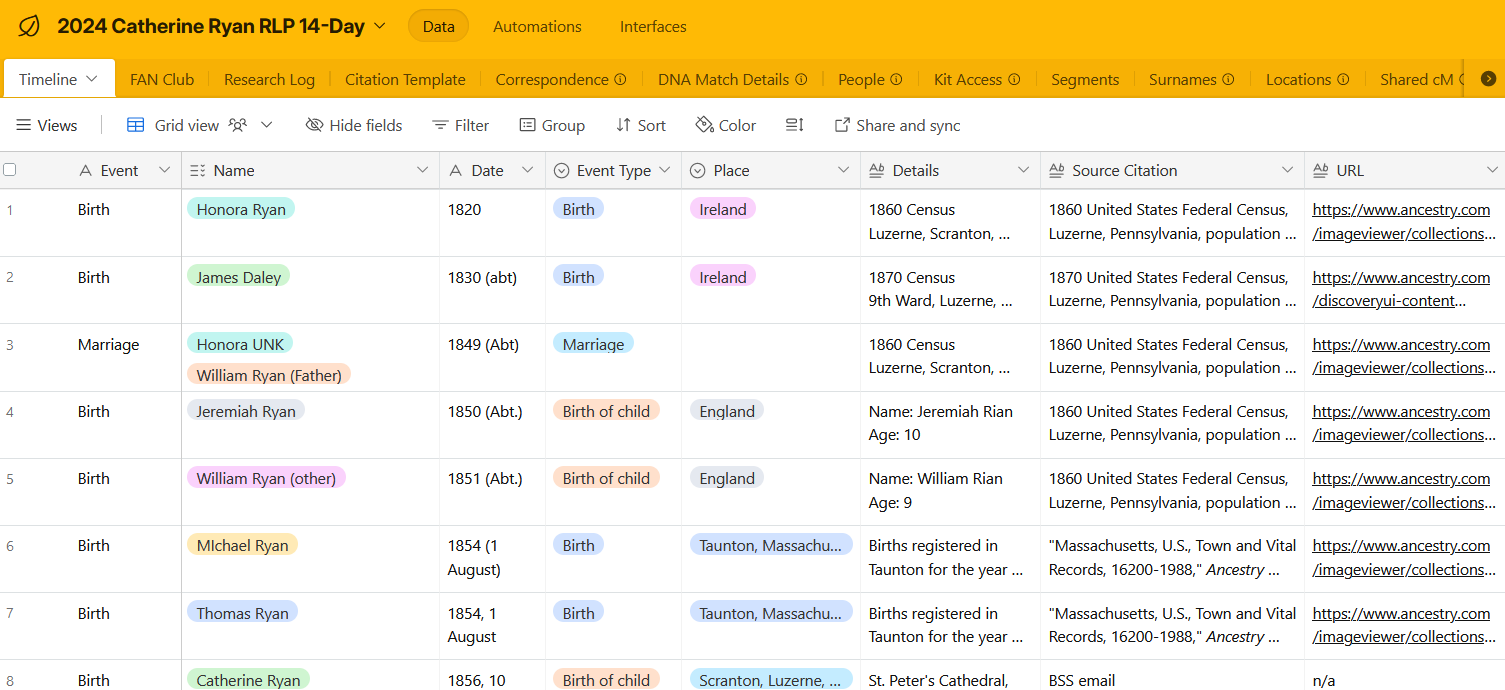1505x690 pixels.
Task: Click the Airtable logo icon
Action: [29, 27]
